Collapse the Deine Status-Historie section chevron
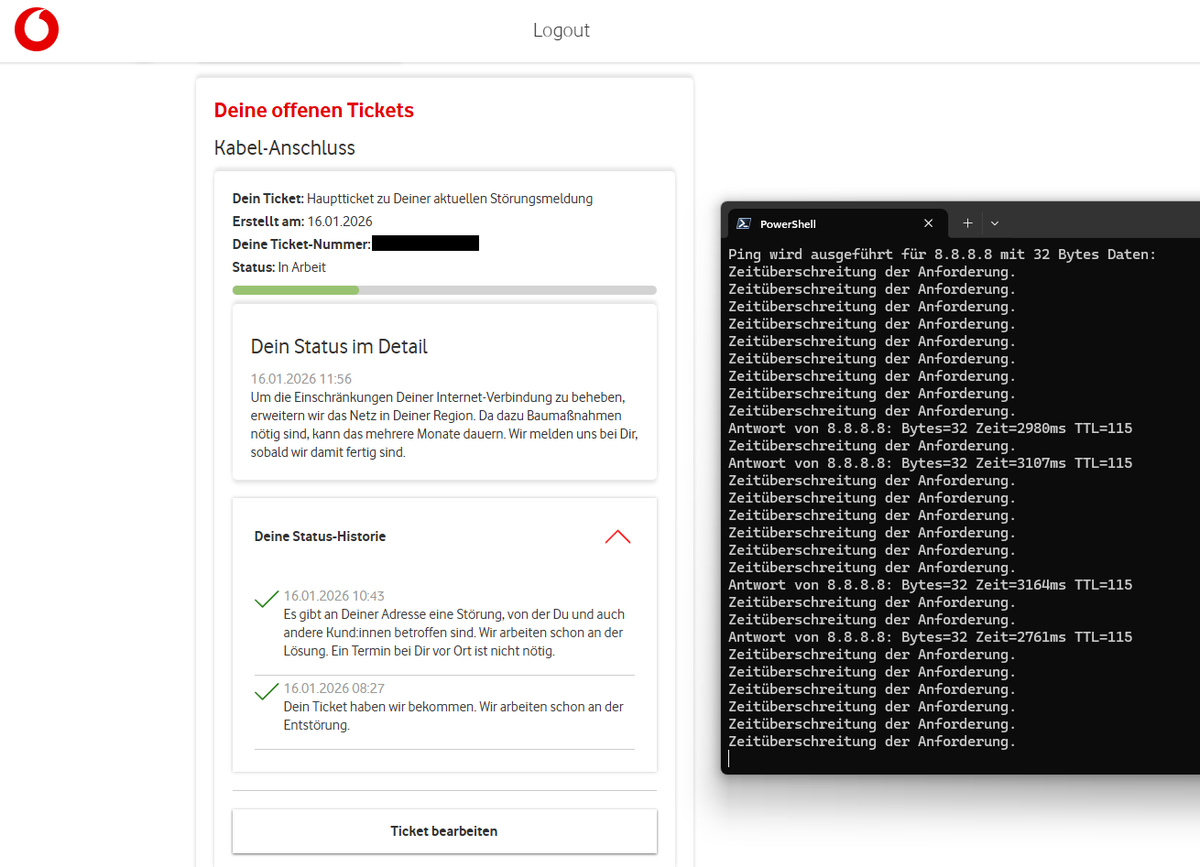Viewport: 1200px width, 867px height. point(618,537)
